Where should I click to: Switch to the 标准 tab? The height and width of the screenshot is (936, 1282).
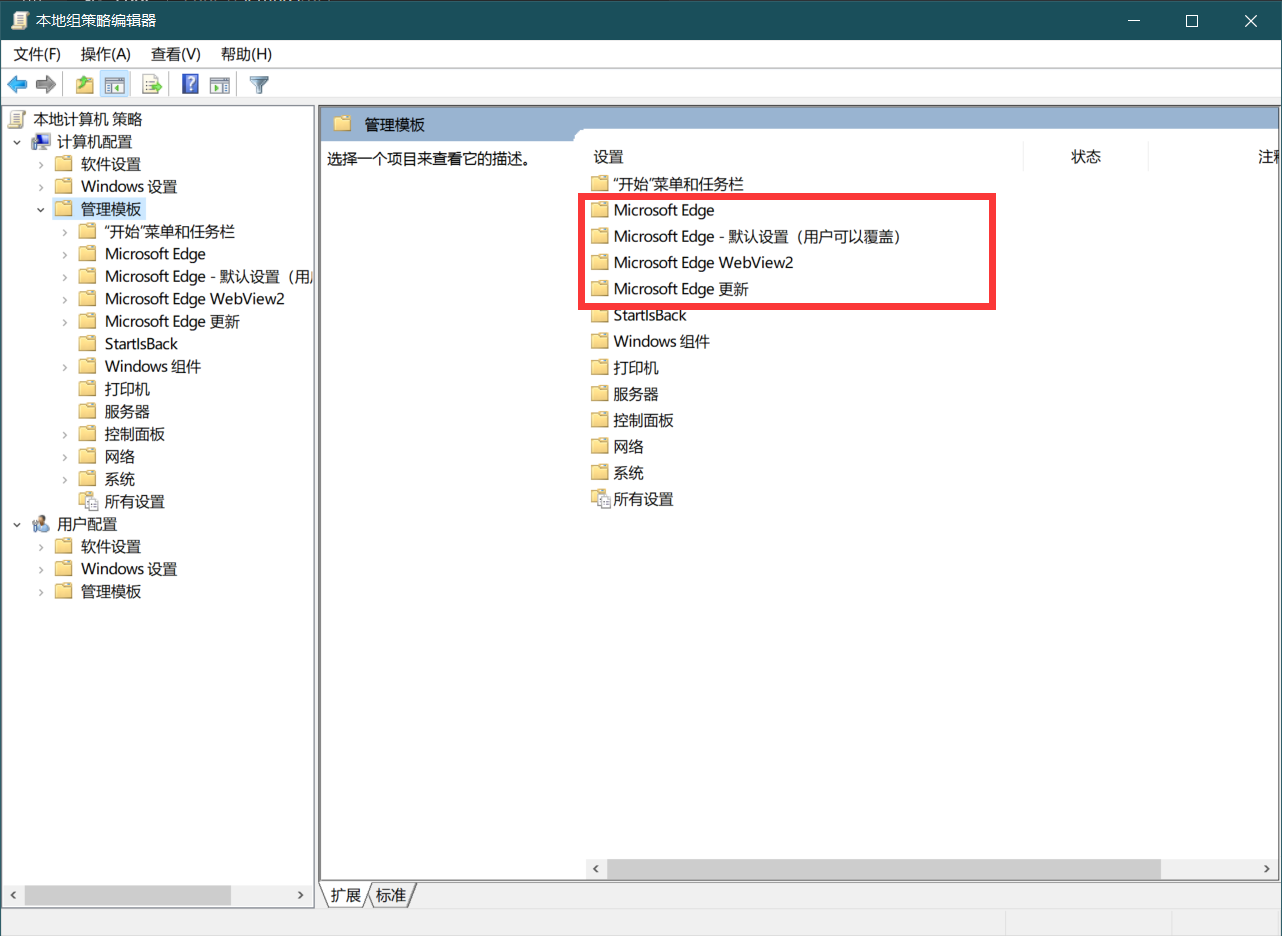point(391,896)
